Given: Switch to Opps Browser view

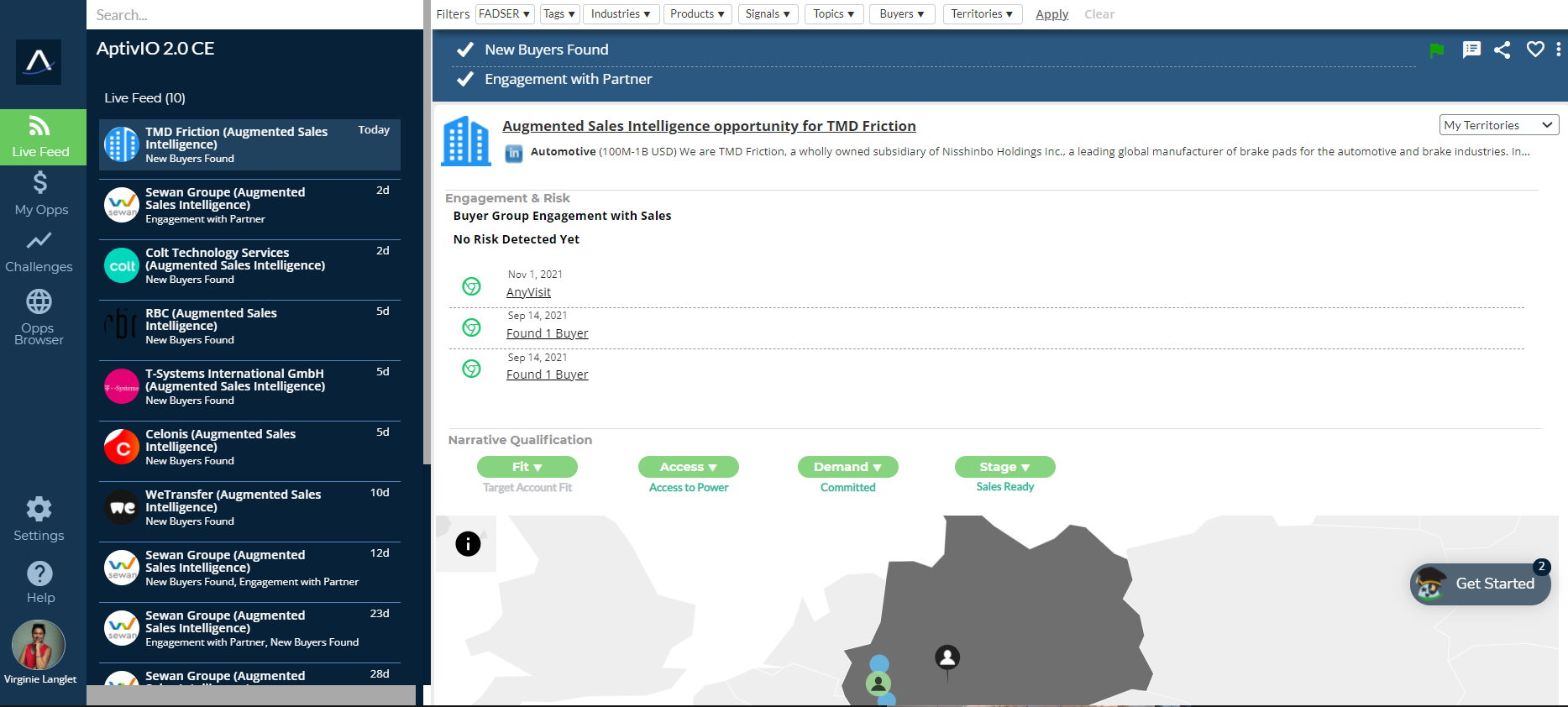Looking at the screenshot, I should [x=39, y=317].
